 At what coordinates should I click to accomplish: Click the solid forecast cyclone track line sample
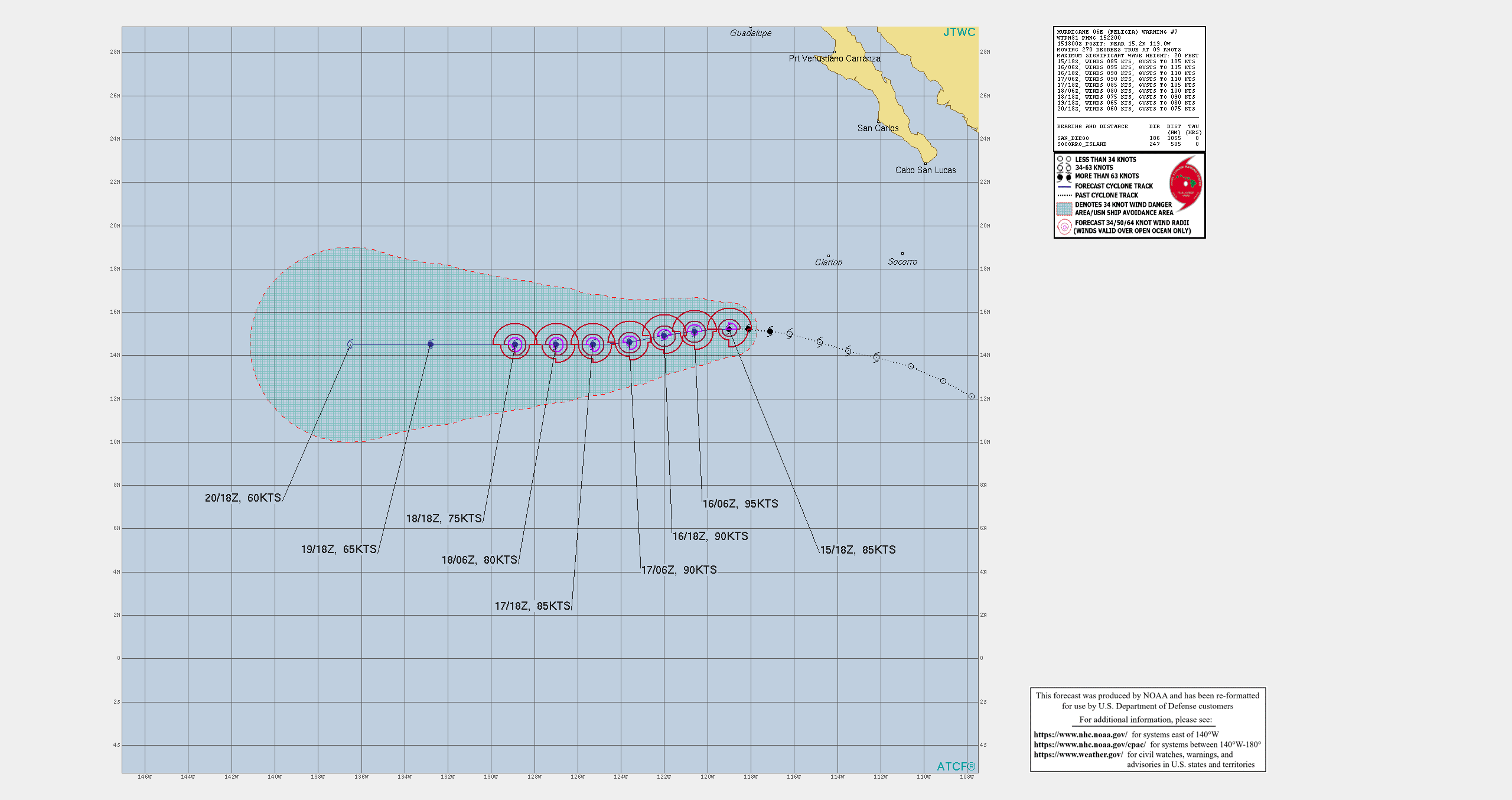pos(1064,186)
